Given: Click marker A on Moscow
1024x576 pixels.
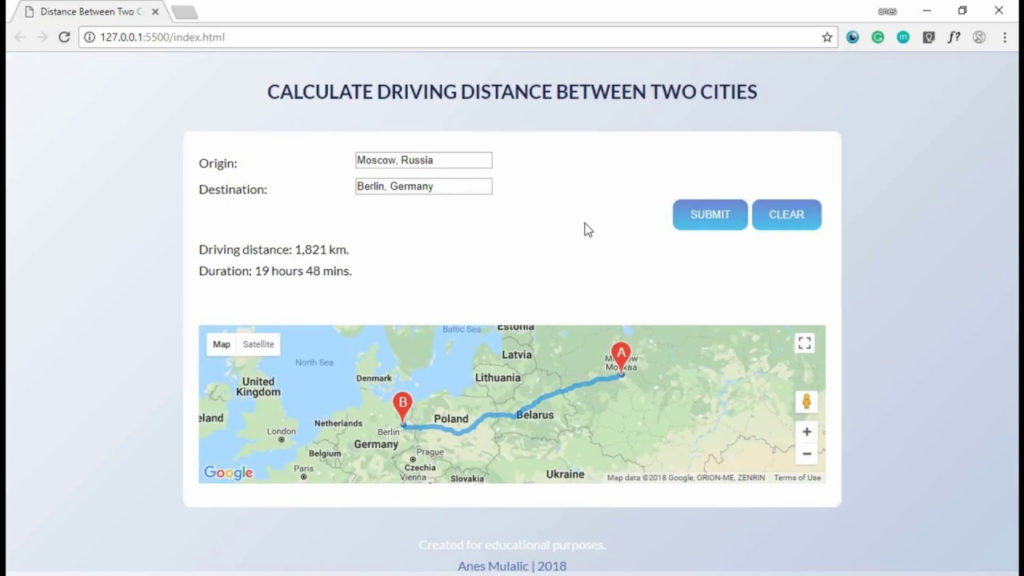Looking at the screenshot, I should [621, 358].
